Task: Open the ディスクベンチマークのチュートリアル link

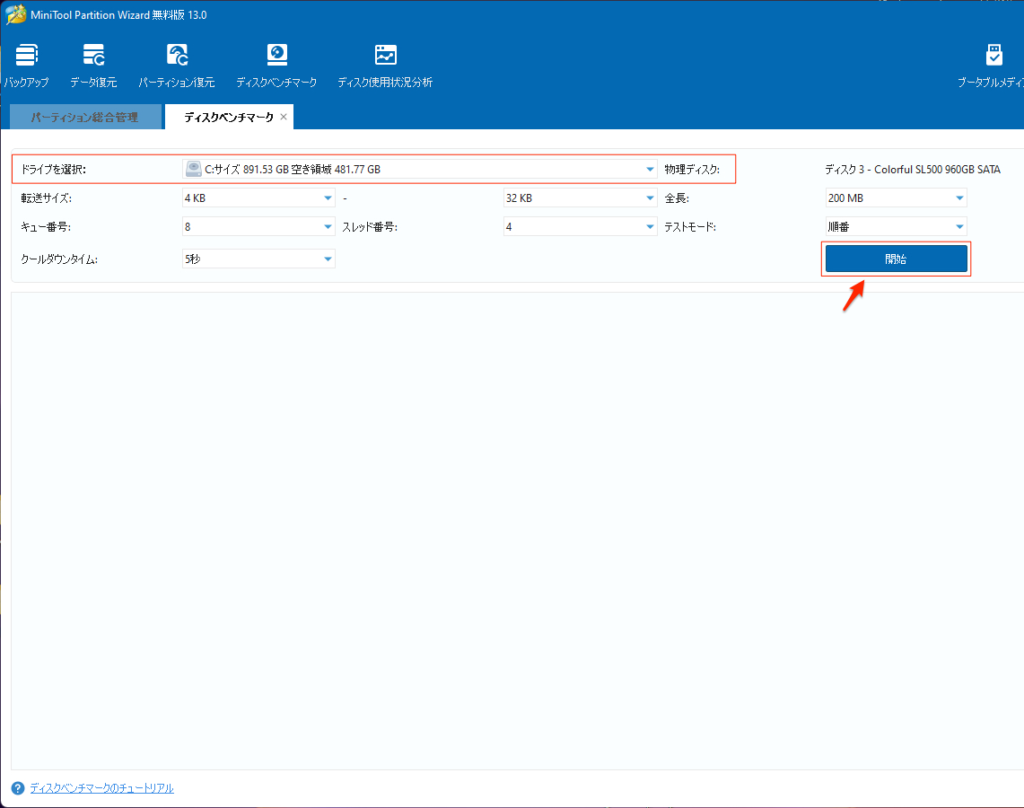Action: pyautogui.click(x=101, y=788)
